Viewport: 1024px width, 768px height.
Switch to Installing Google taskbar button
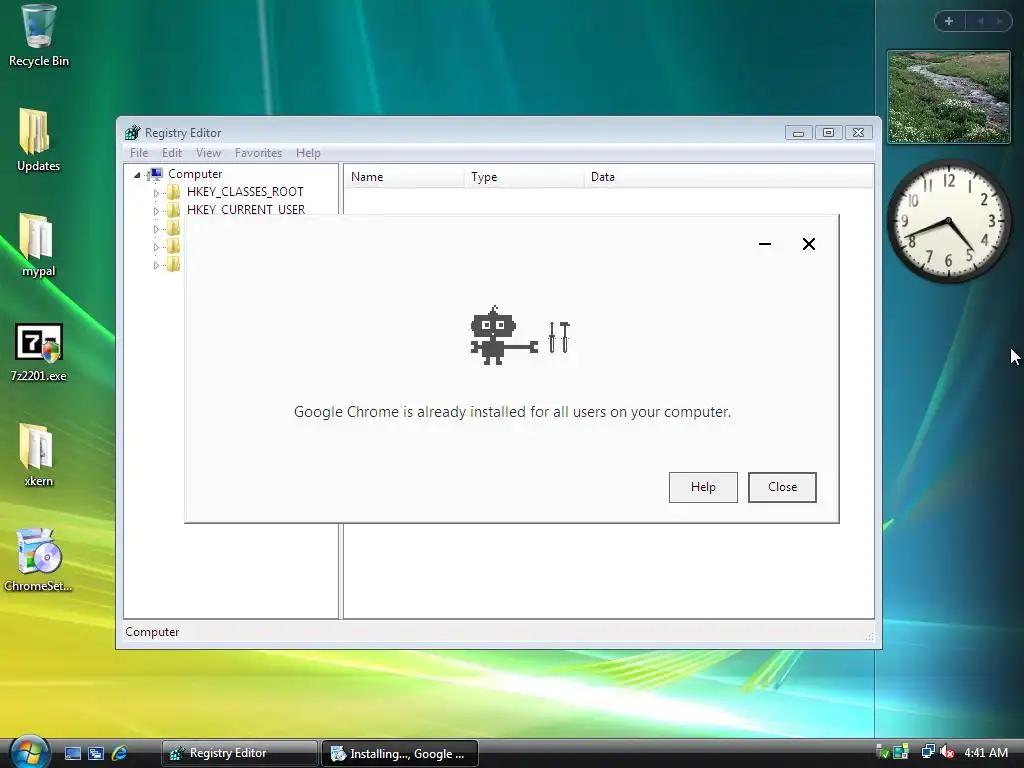coord(400,753)
